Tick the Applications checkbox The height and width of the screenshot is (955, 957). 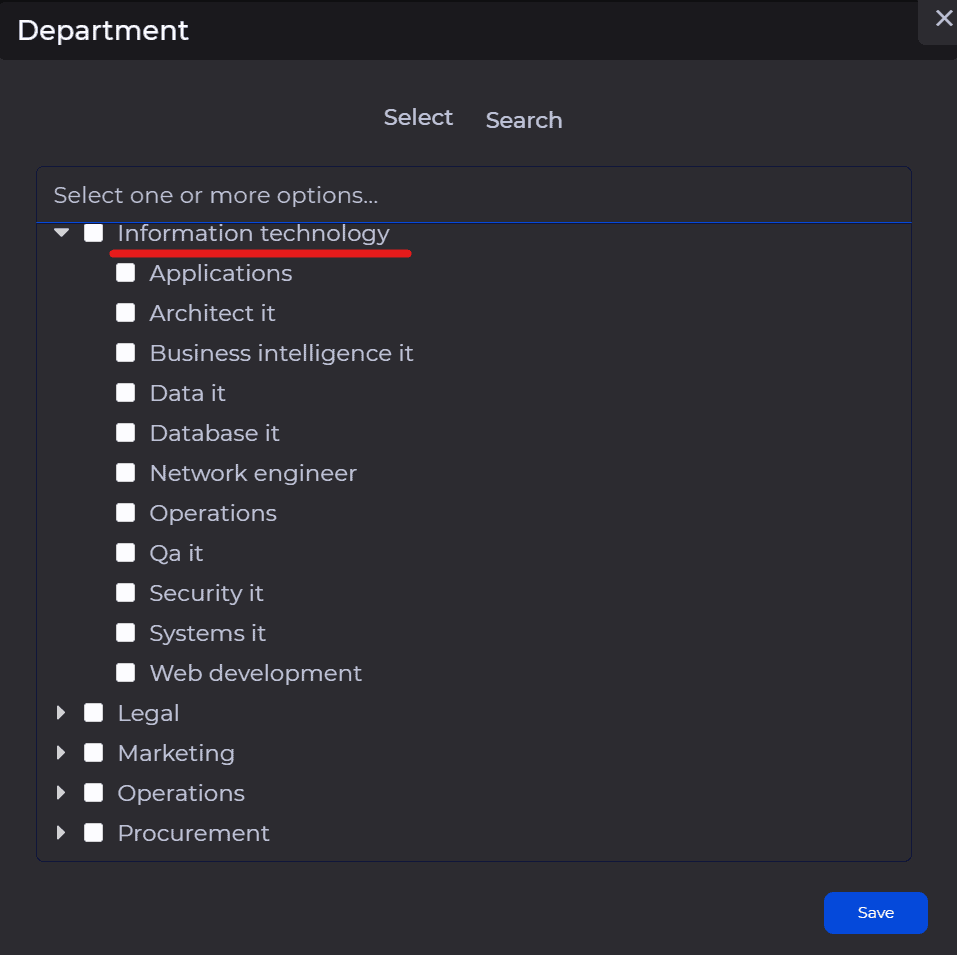[126, 273]
